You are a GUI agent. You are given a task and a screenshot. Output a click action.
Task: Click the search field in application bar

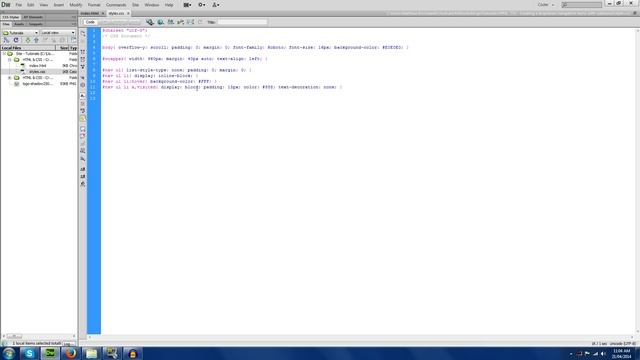click(x=581, y=5)
